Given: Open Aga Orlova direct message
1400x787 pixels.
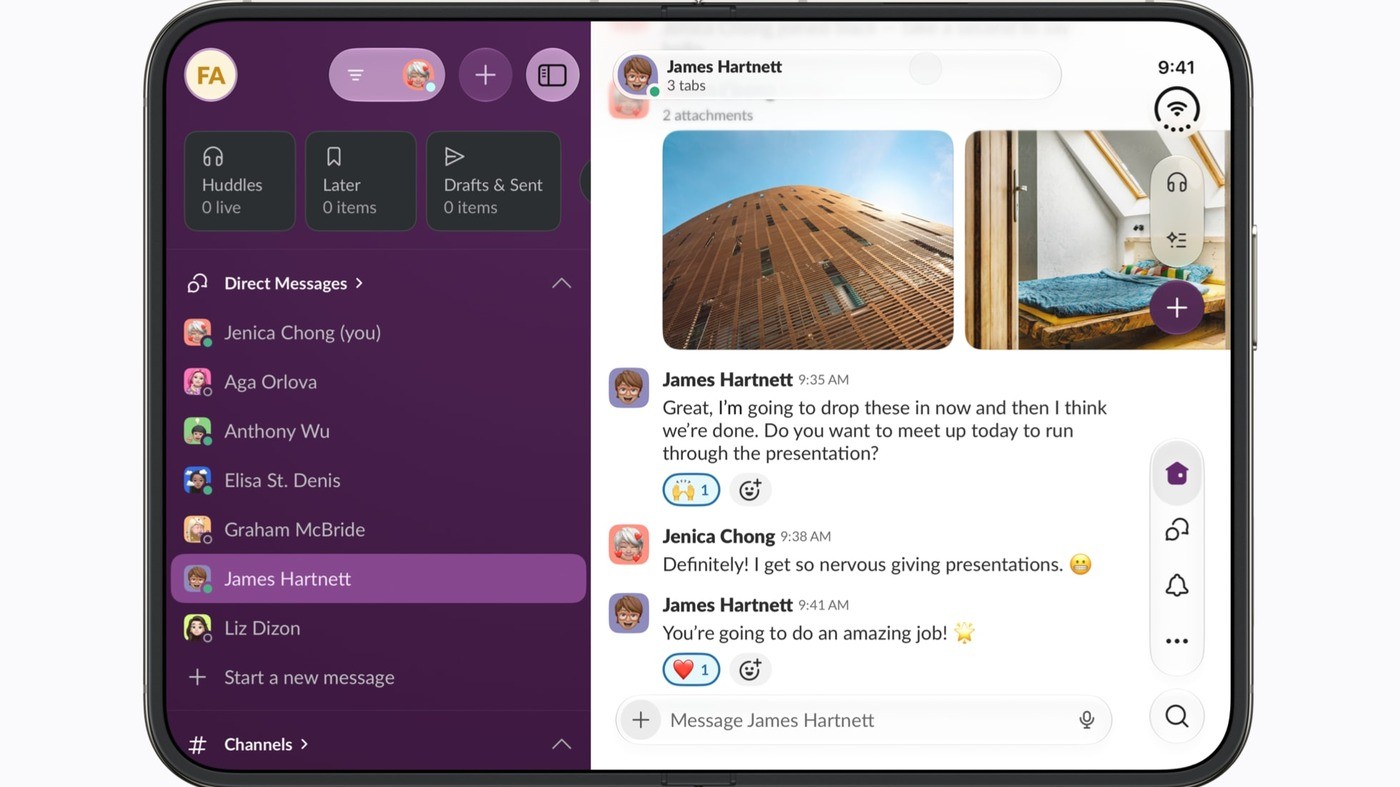Looking at the screenshot, I should coord(378,382).
